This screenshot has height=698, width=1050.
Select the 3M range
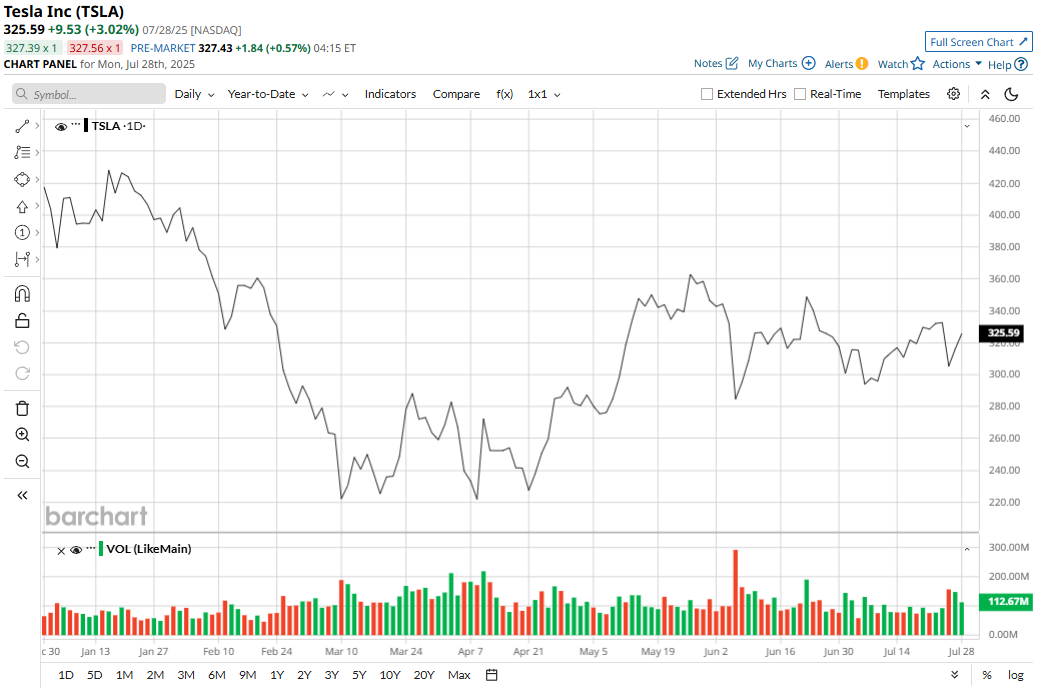(x=185, y=675)
